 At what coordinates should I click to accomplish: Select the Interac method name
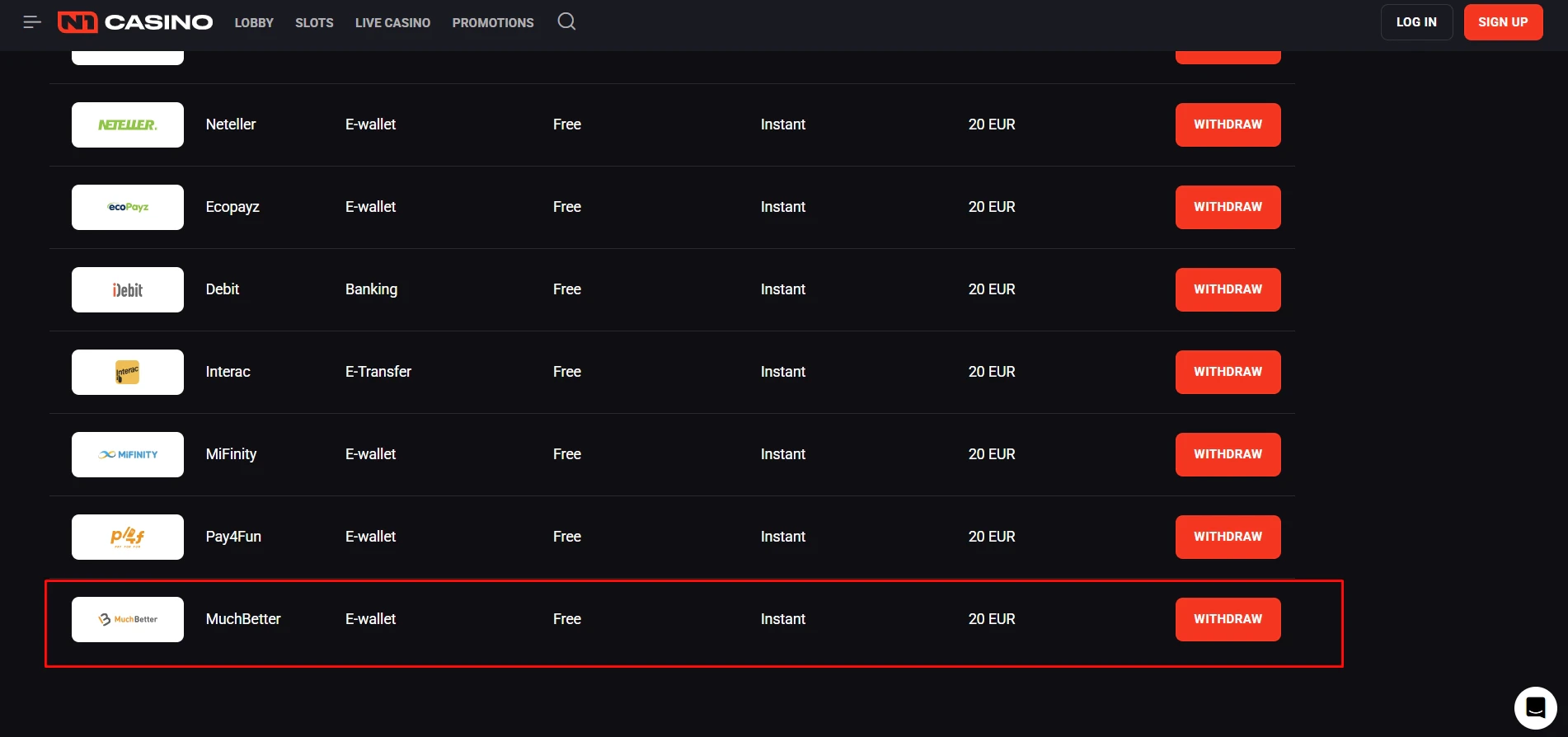point(228,372)
